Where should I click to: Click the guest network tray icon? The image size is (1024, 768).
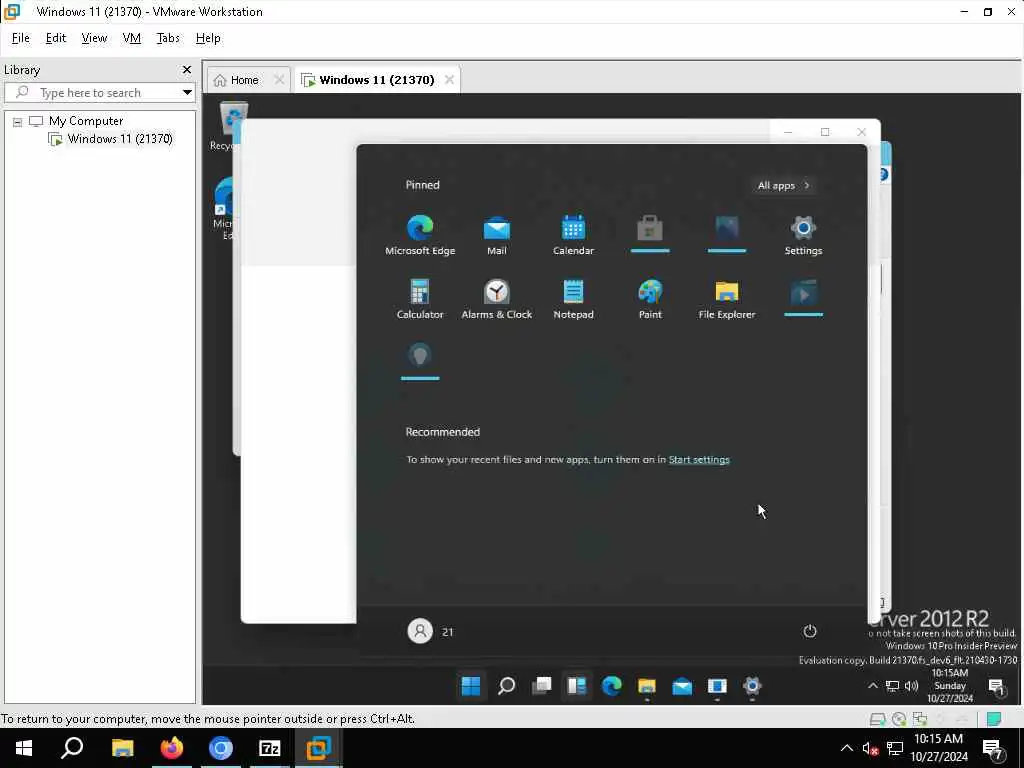892,686
